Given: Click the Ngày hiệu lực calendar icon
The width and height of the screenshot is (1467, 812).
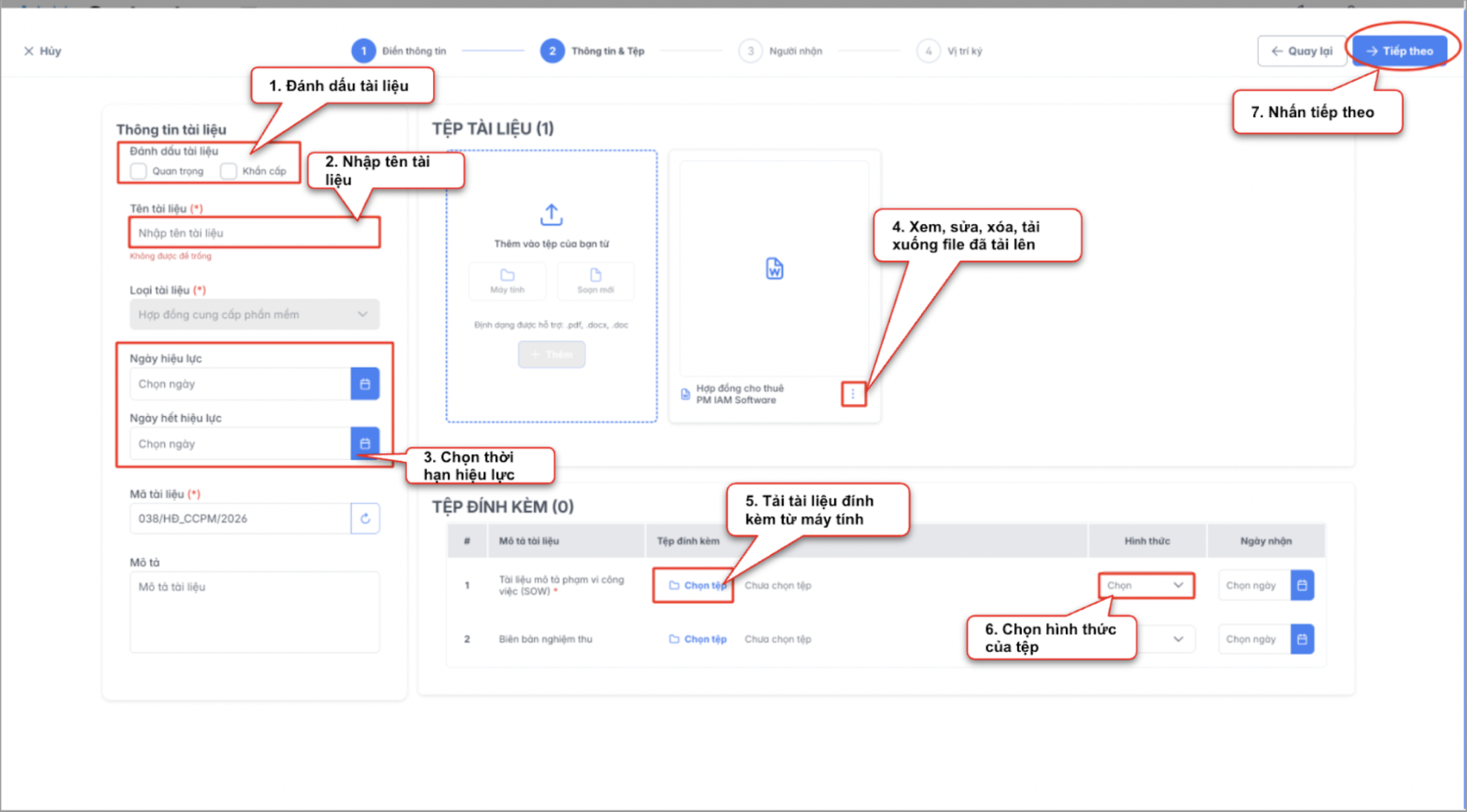Looking at the screenshot, I should pyautogui.click(x=365, y=384).
